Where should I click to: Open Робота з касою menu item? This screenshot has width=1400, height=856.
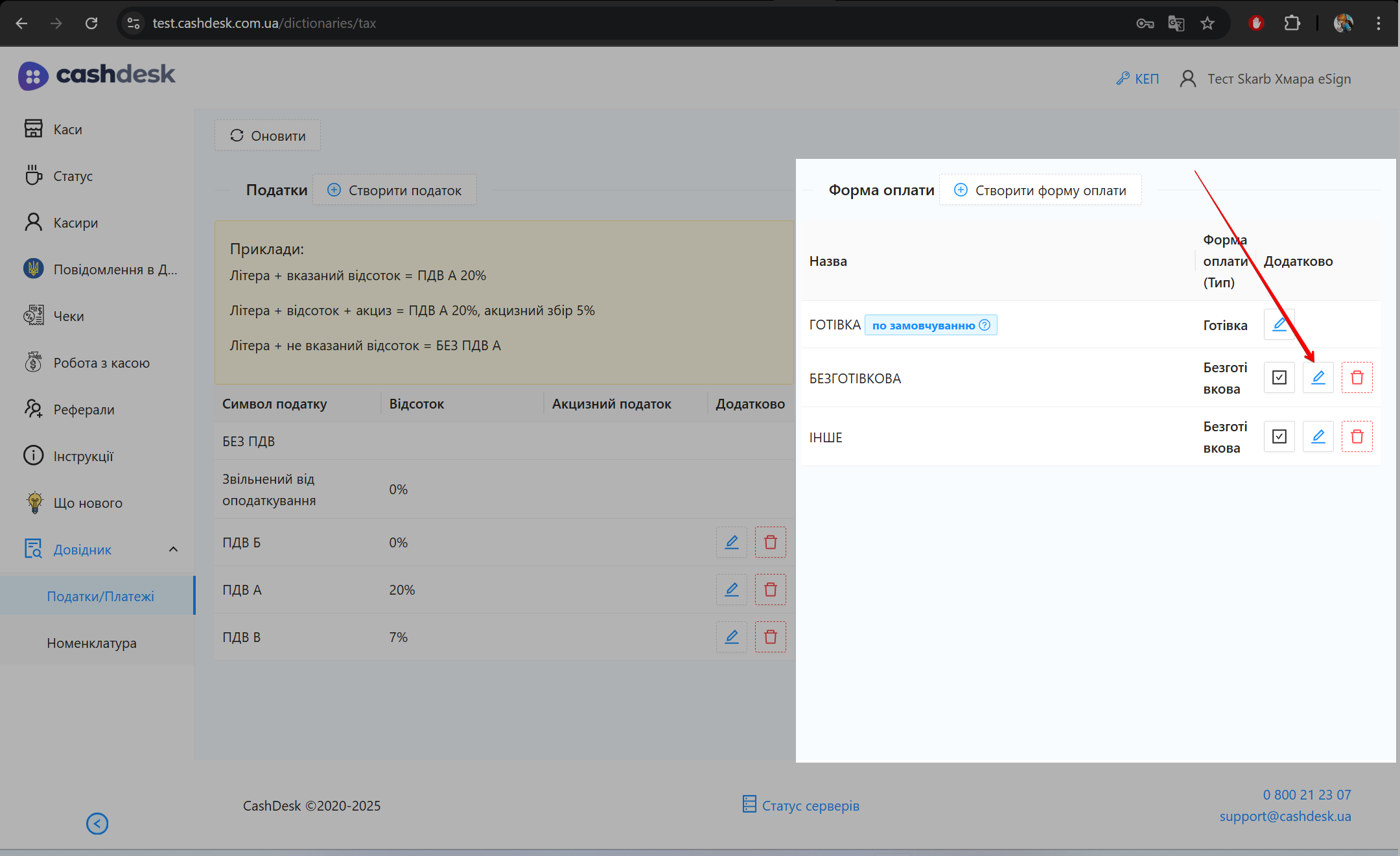pyautogui.click(x=101, y=363)
